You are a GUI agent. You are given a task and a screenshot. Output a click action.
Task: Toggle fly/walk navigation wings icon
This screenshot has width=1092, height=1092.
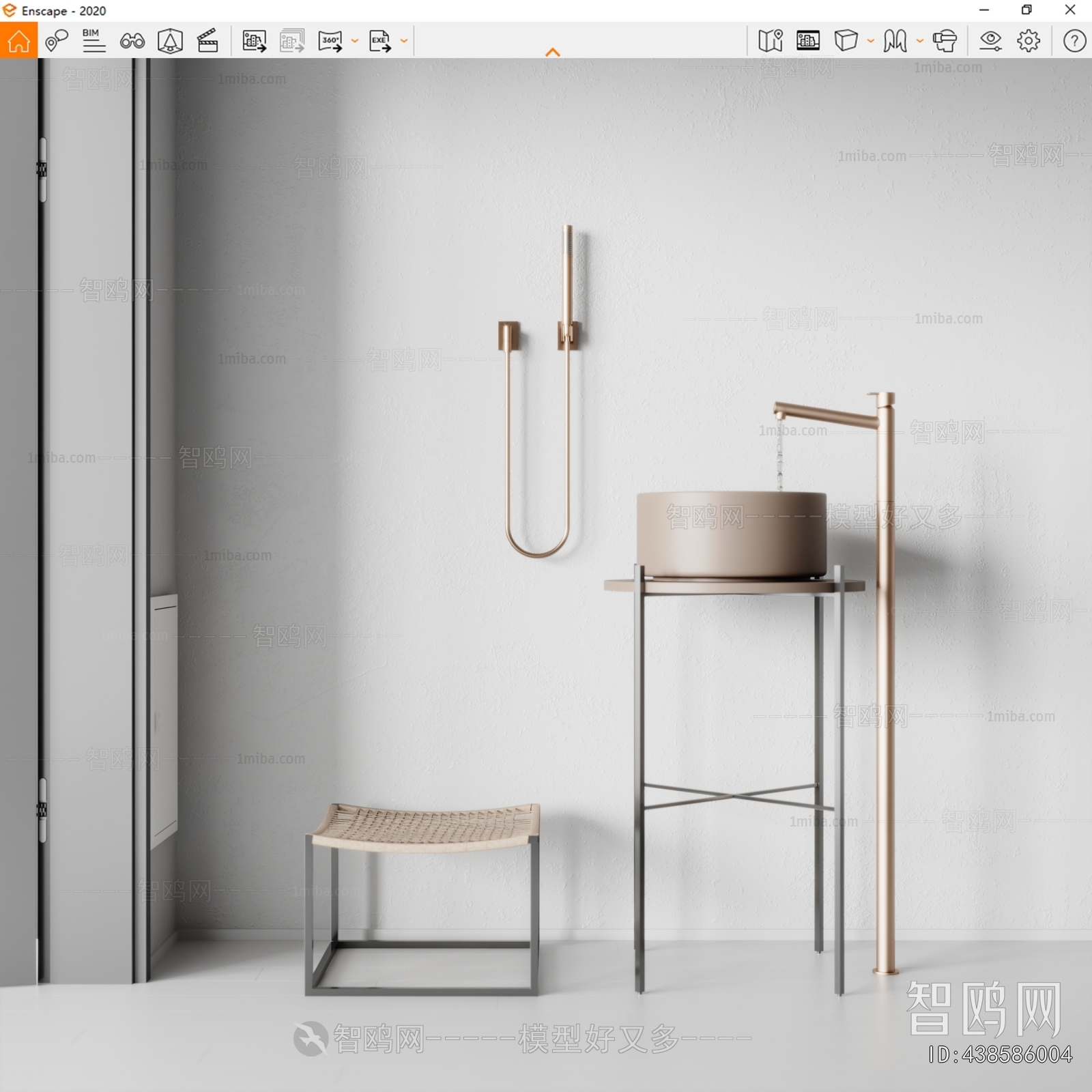[x=895, y=41]
